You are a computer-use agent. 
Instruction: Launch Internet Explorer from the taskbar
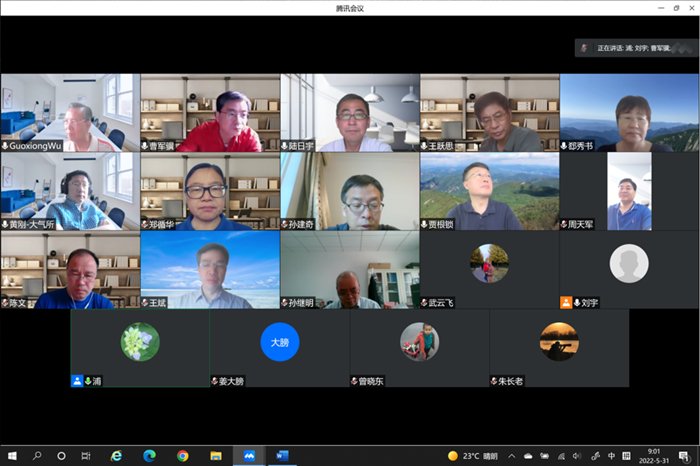(117, 456)
